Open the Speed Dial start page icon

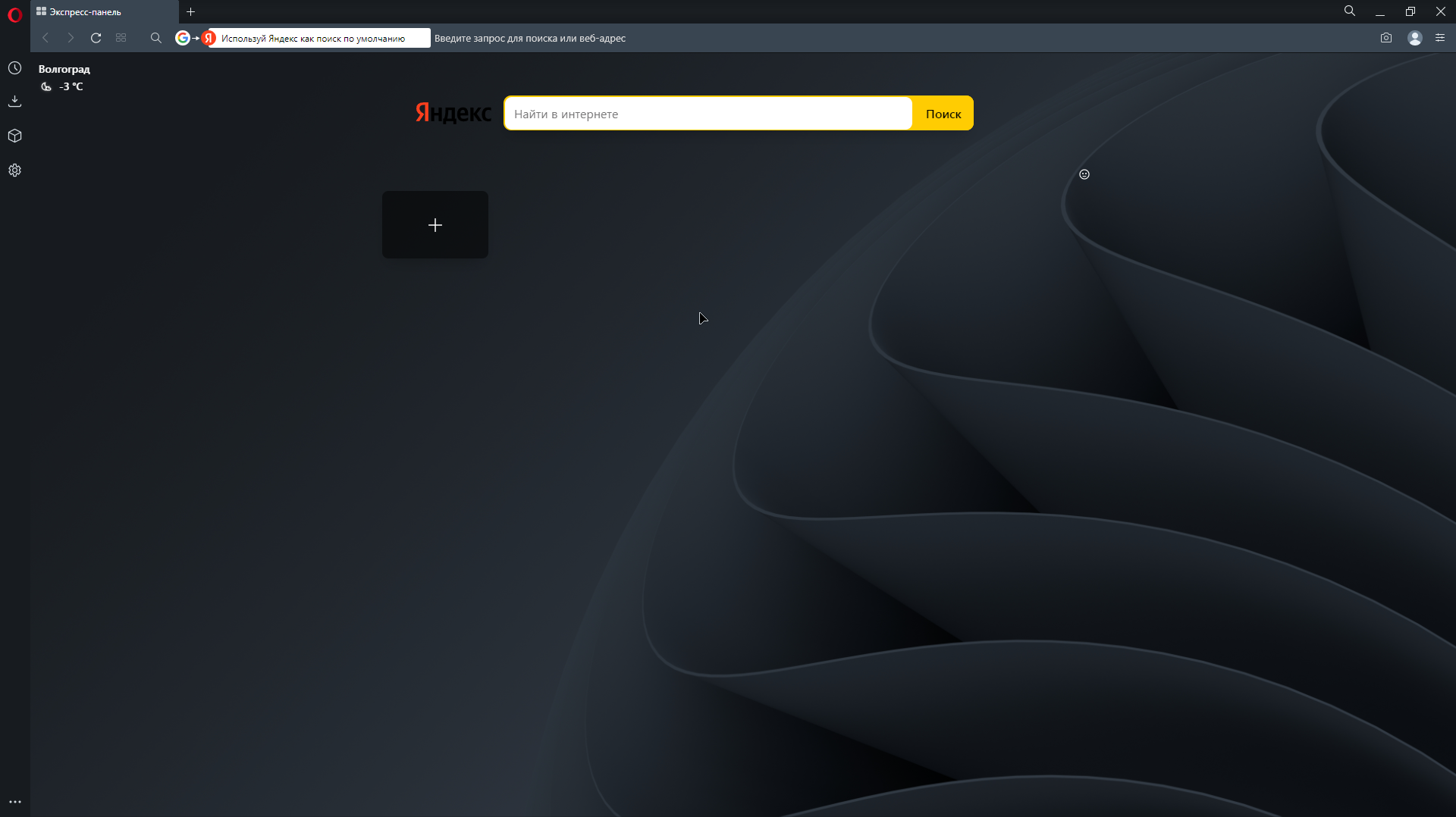coord(121,38)
